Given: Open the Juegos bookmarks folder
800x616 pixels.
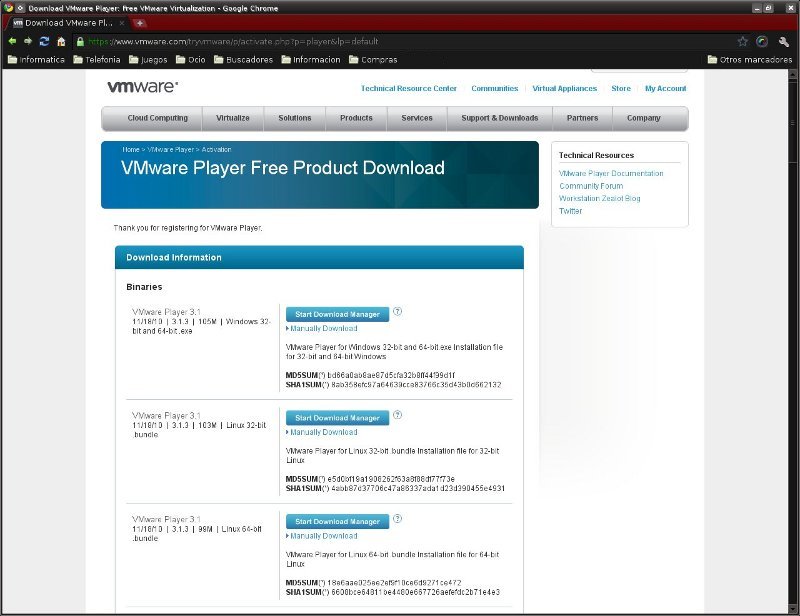Looking at the screenshot, I should [148, 60].
